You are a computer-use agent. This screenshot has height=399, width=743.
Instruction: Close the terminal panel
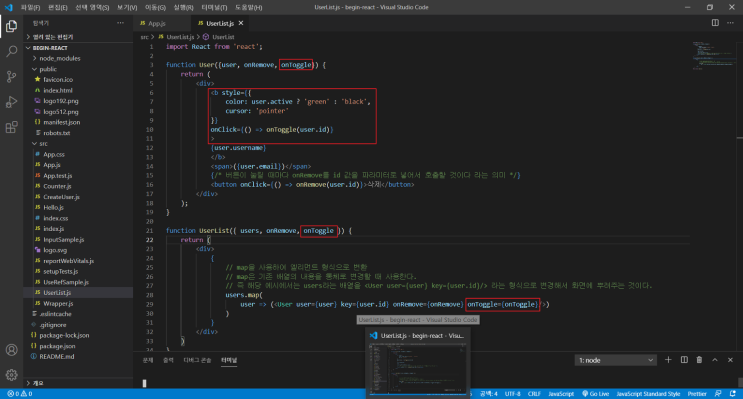(x=730, y=360)
